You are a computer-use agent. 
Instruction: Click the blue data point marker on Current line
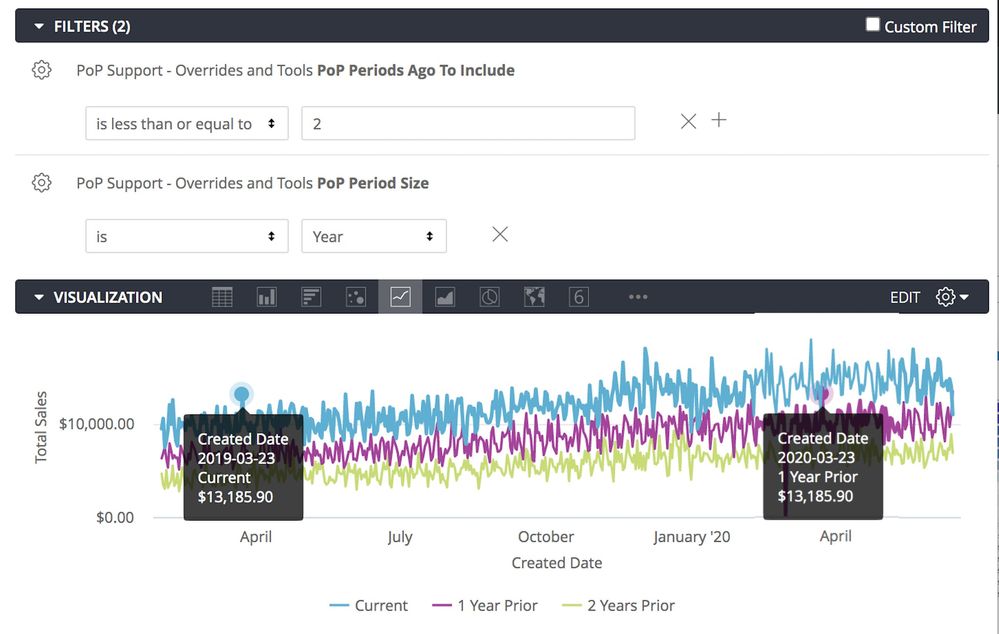coord(241,394)
